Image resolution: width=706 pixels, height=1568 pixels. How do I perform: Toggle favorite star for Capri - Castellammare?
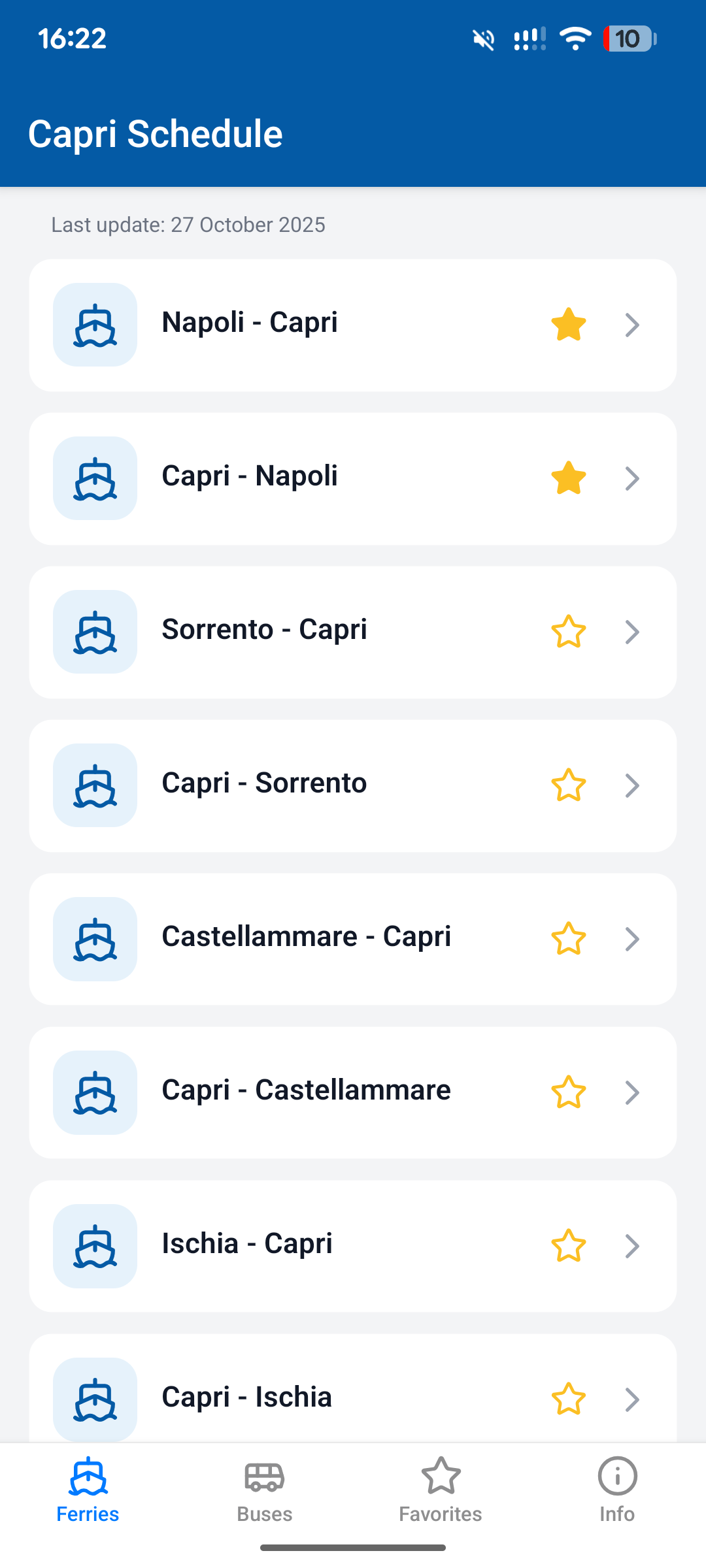(568, 1092)
